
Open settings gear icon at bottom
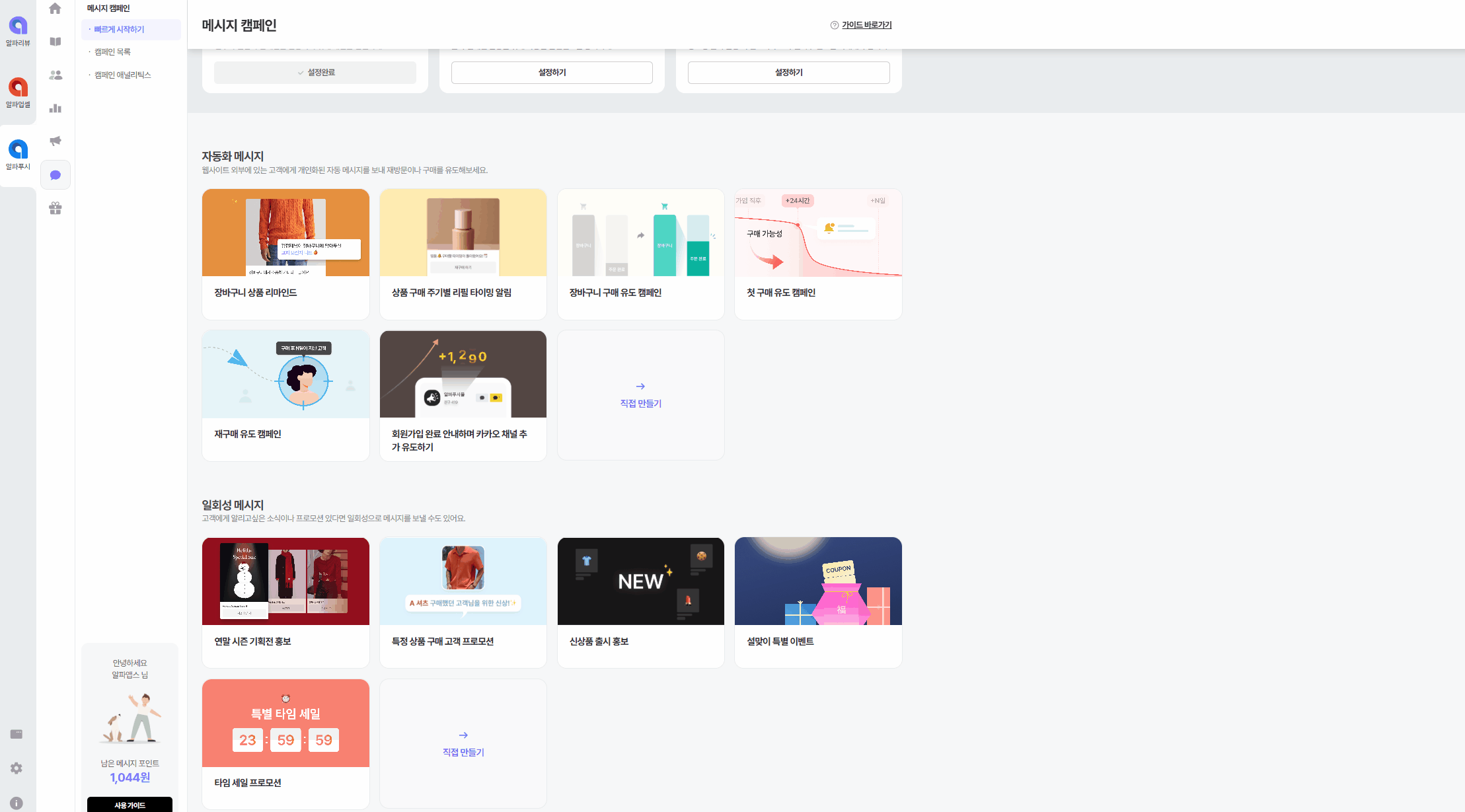[17, 768]
